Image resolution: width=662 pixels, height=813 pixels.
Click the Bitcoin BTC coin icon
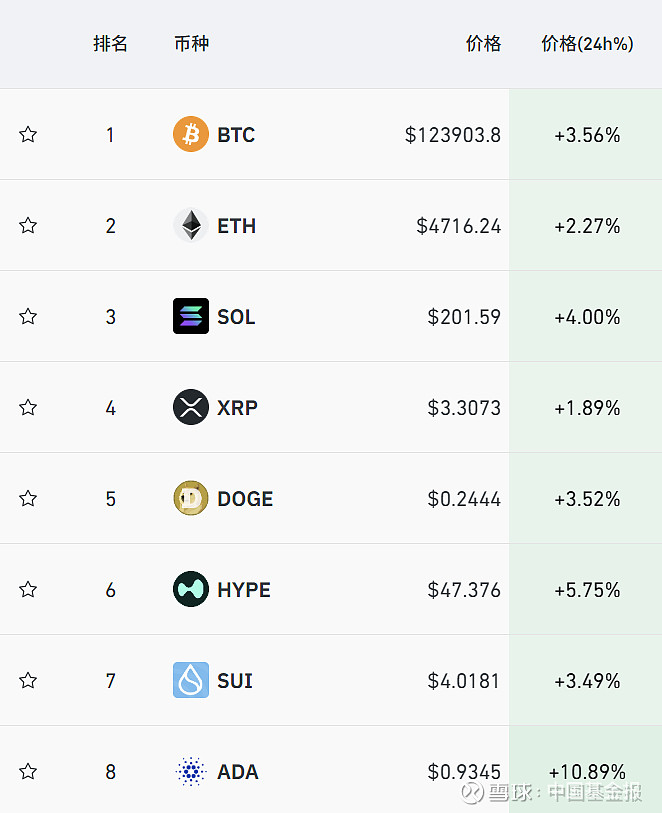click(x=191, y=134)
